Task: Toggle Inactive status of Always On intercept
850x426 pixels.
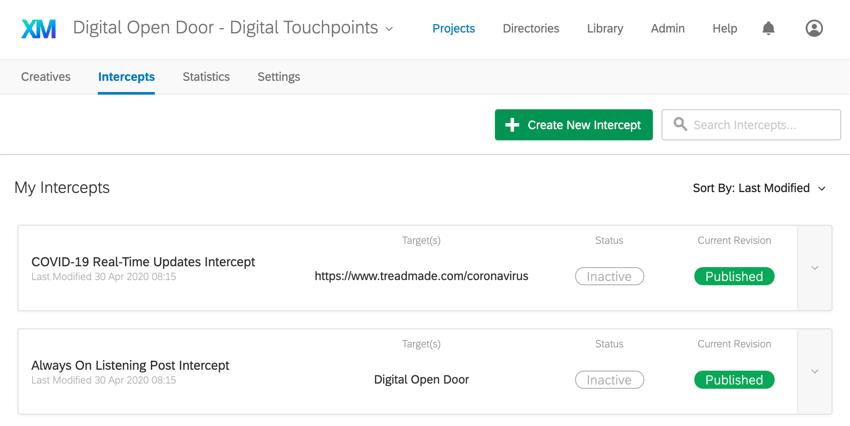Action: tap(609, 380)
